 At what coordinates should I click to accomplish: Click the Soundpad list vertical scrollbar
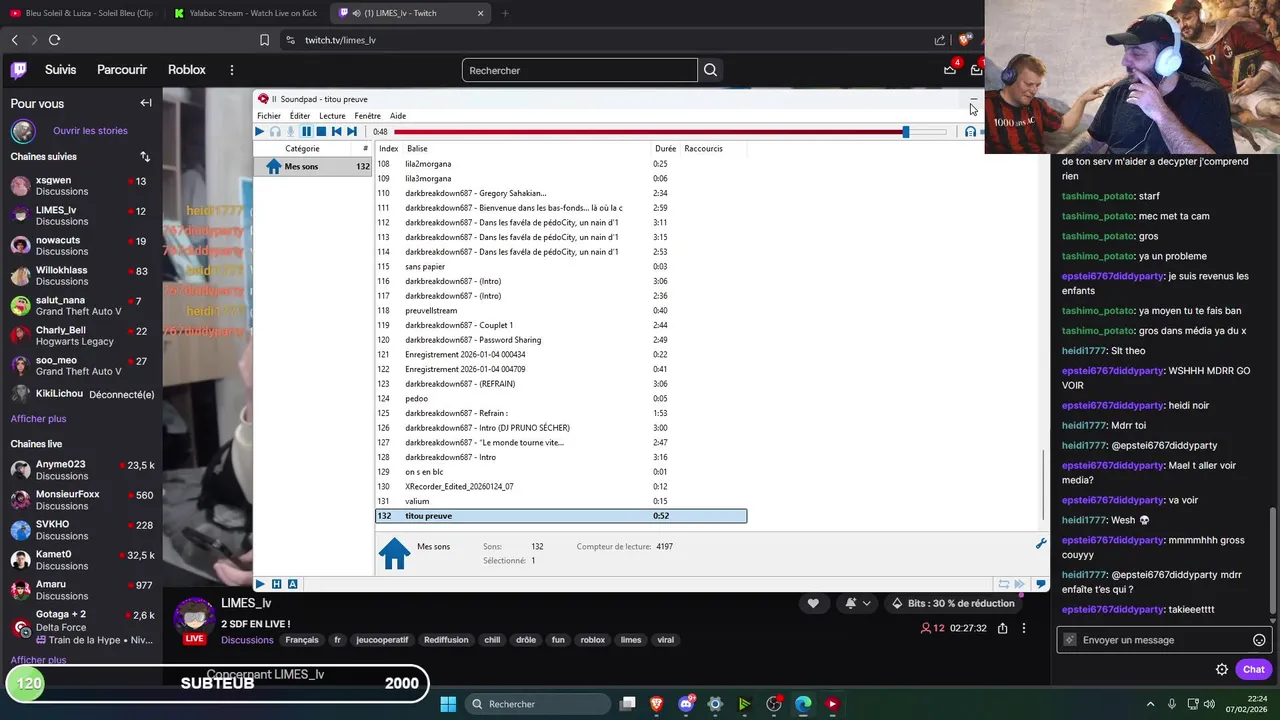pos(1043,484)
